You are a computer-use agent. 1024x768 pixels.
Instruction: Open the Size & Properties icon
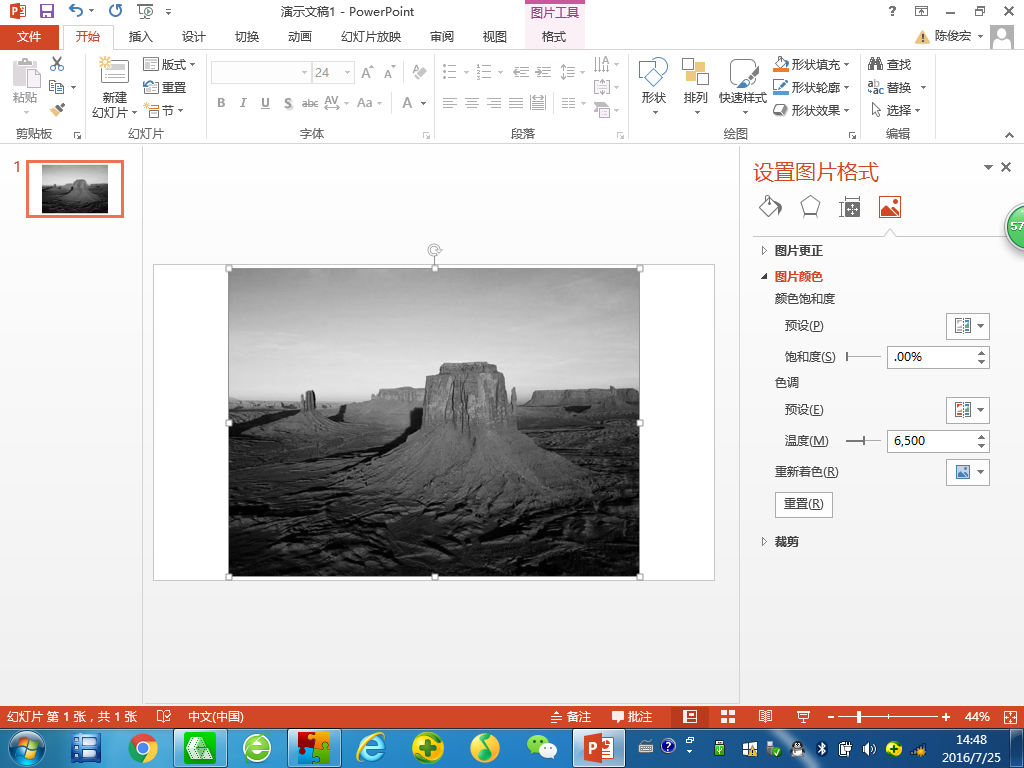tap(850, 207)
